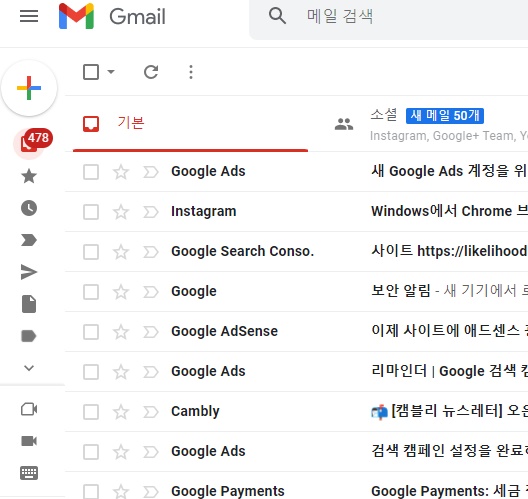Compose a new mail with plus button

pos(29,88)
